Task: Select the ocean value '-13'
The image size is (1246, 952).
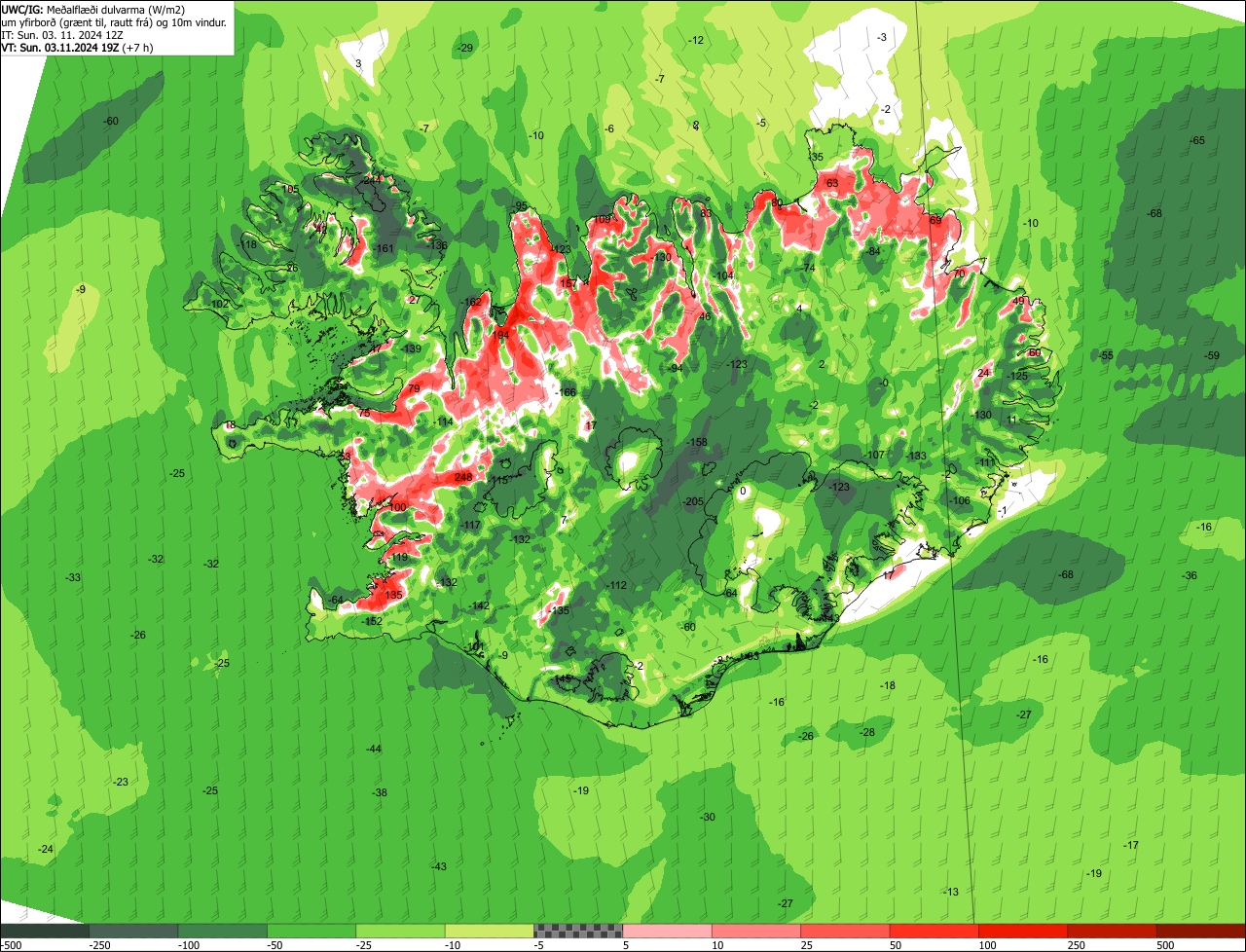Action: [x=951, y=893]
